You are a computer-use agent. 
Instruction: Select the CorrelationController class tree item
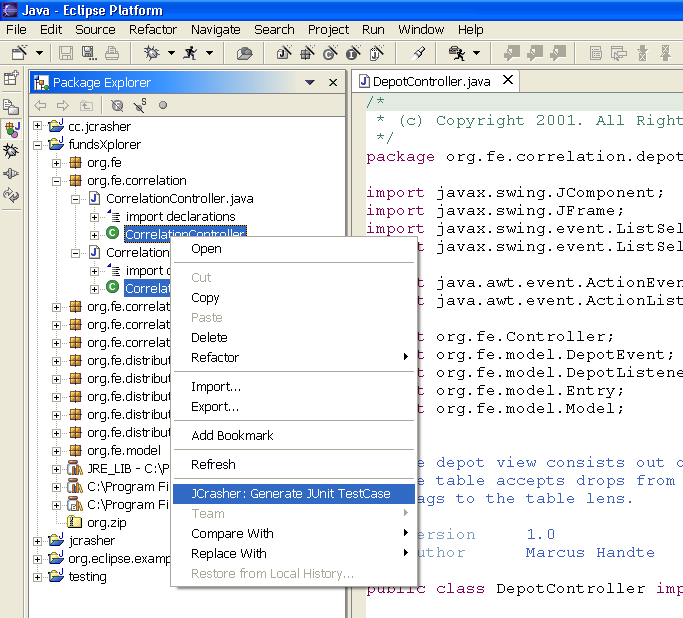[x=185, y=231]
